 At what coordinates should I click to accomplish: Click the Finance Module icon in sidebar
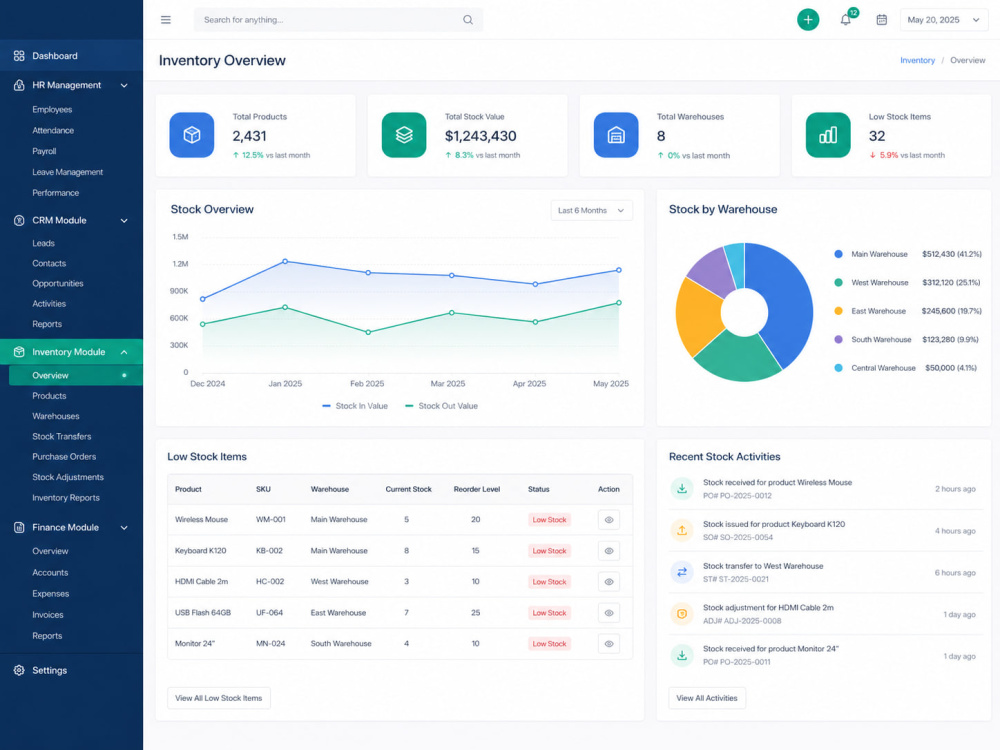19,527
